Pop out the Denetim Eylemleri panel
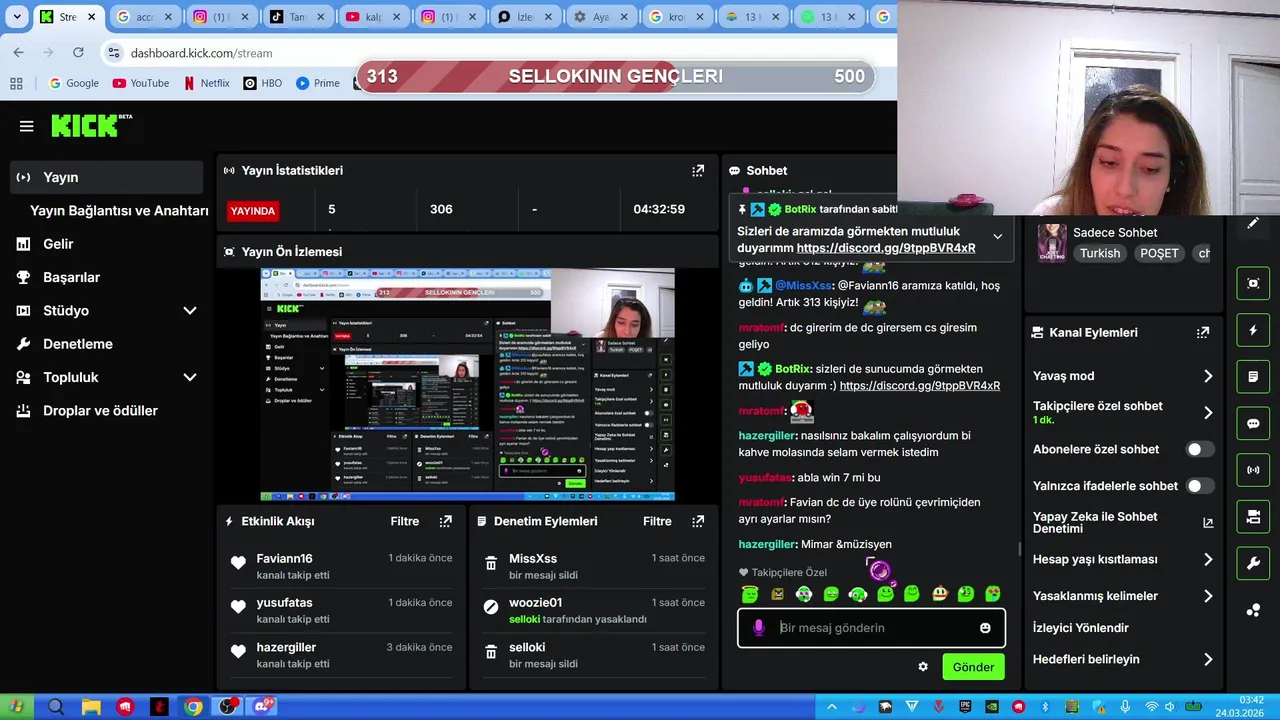 click(x=698, y=521)
